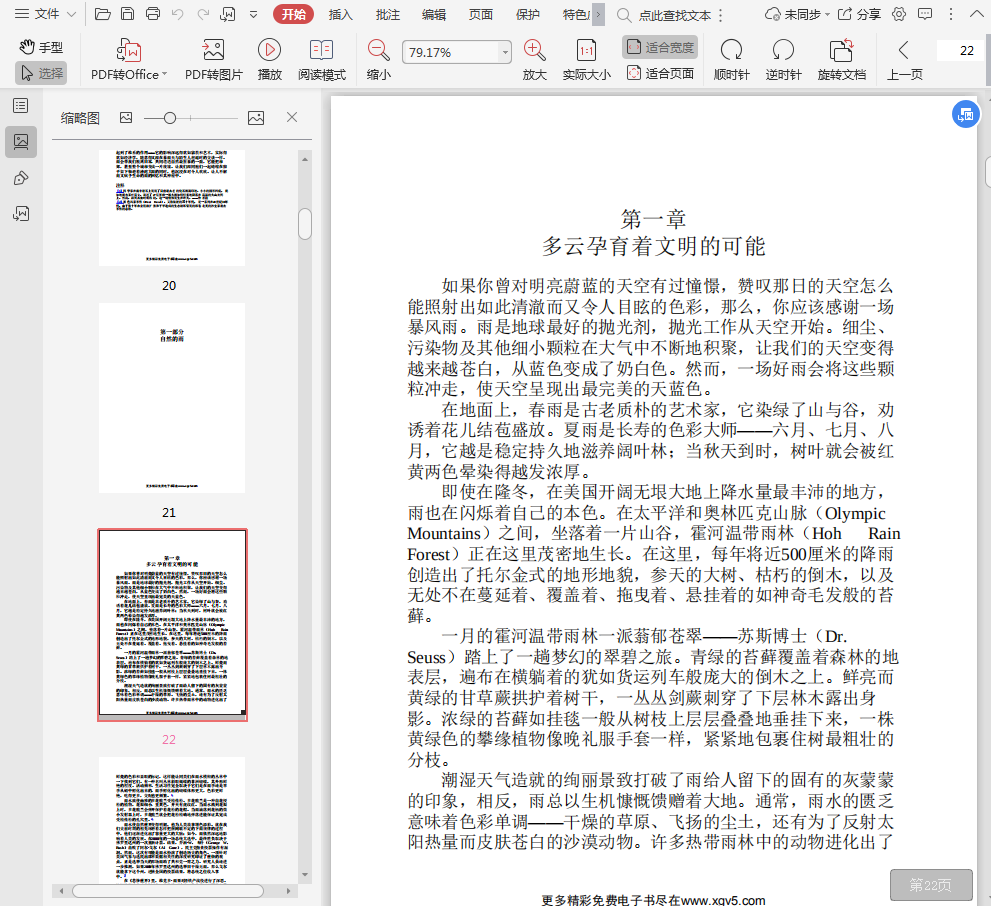
Task: Adjust the thumbnail size slider handle
Action: pyautogui.click(x=169, y=118)
